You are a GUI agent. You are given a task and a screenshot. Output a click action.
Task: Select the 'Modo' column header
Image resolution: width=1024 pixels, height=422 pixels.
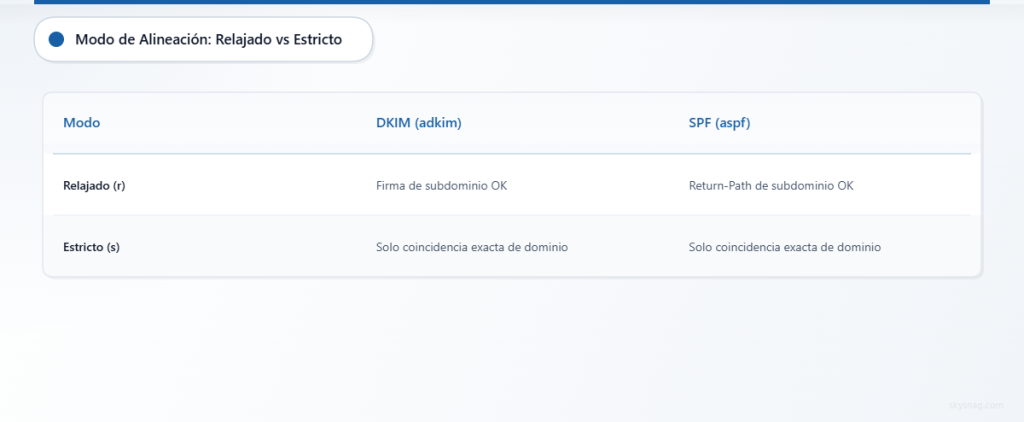point(82,122)
